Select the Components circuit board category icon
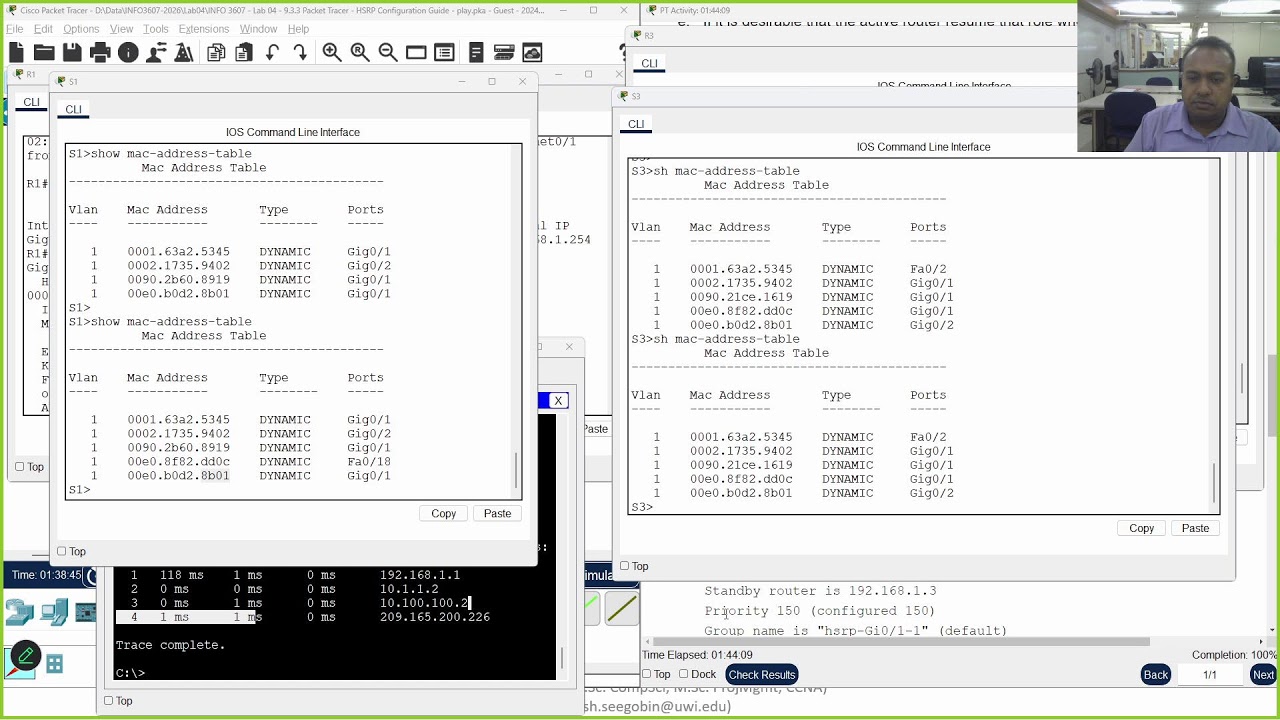The width and height of the screenshot is (1280, 720). pos(86,612)
